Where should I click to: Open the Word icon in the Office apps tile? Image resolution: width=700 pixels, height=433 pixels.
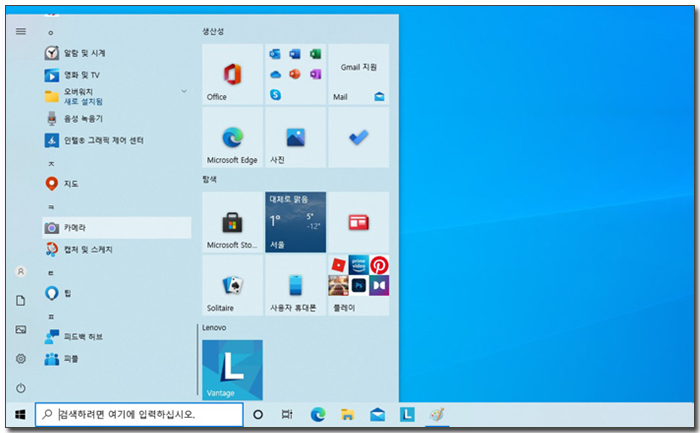[295, 54]
